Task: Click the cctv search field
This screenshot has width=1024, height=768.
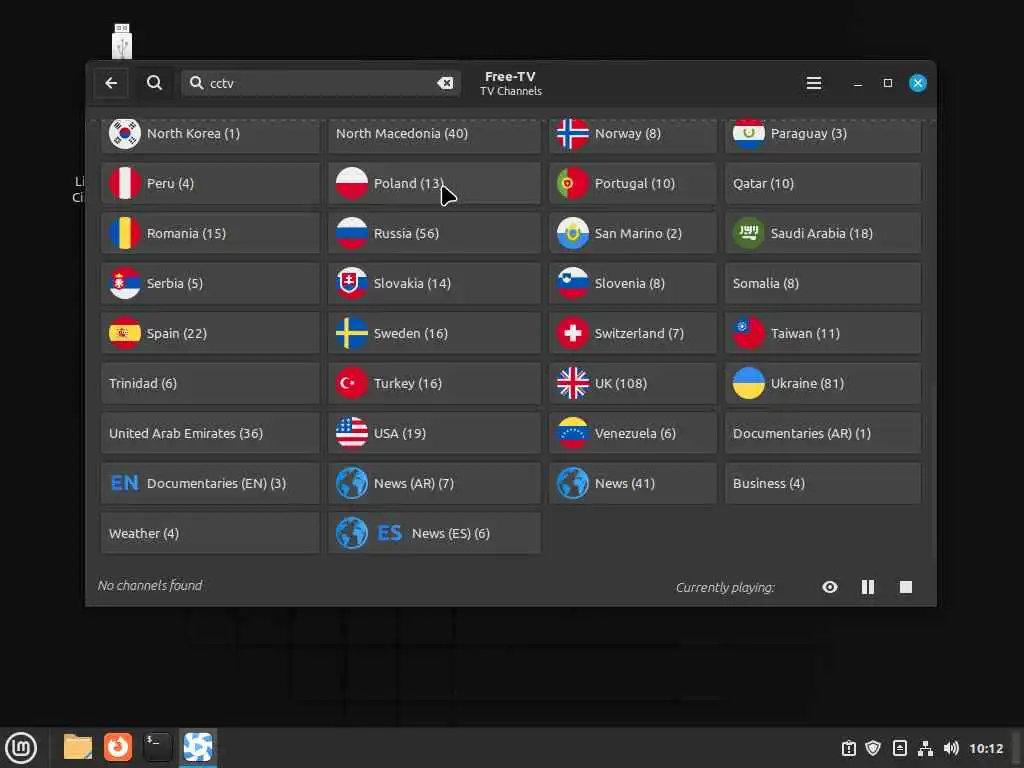Action: pyautogui.click(x=321, y=83)
